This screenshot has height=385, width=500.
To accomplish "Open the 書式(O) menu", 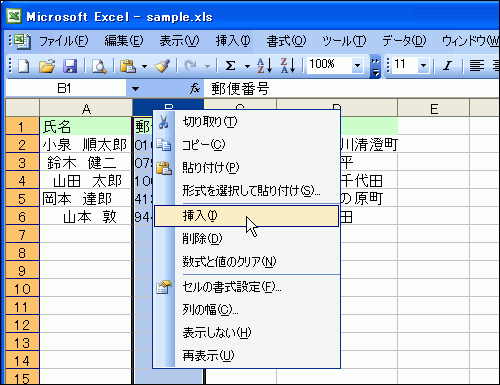I will pyautogui.click(x=286, y=41).
